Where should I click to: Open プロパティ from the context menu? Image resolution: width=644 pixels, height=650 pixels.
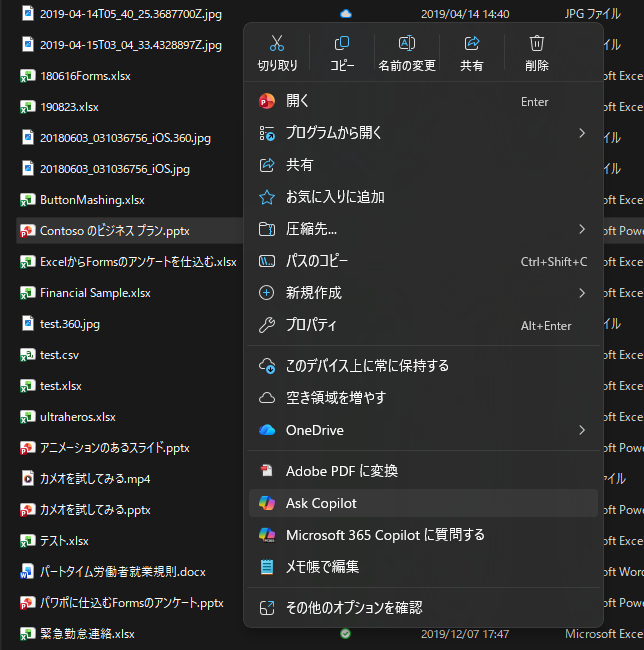click(x=311, y=325)
